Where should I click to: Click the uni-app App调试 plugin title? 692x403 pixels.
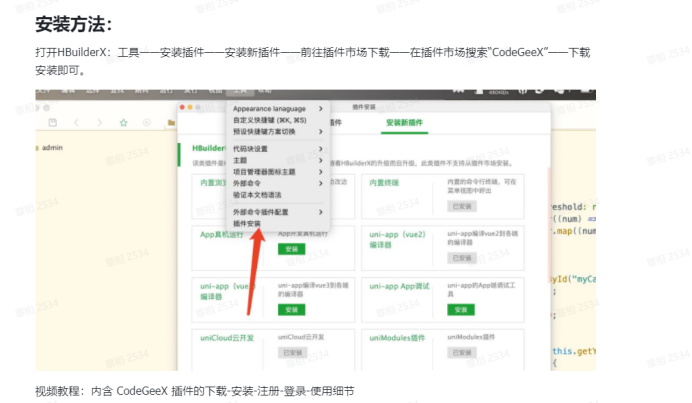click(x=399, y=286)
